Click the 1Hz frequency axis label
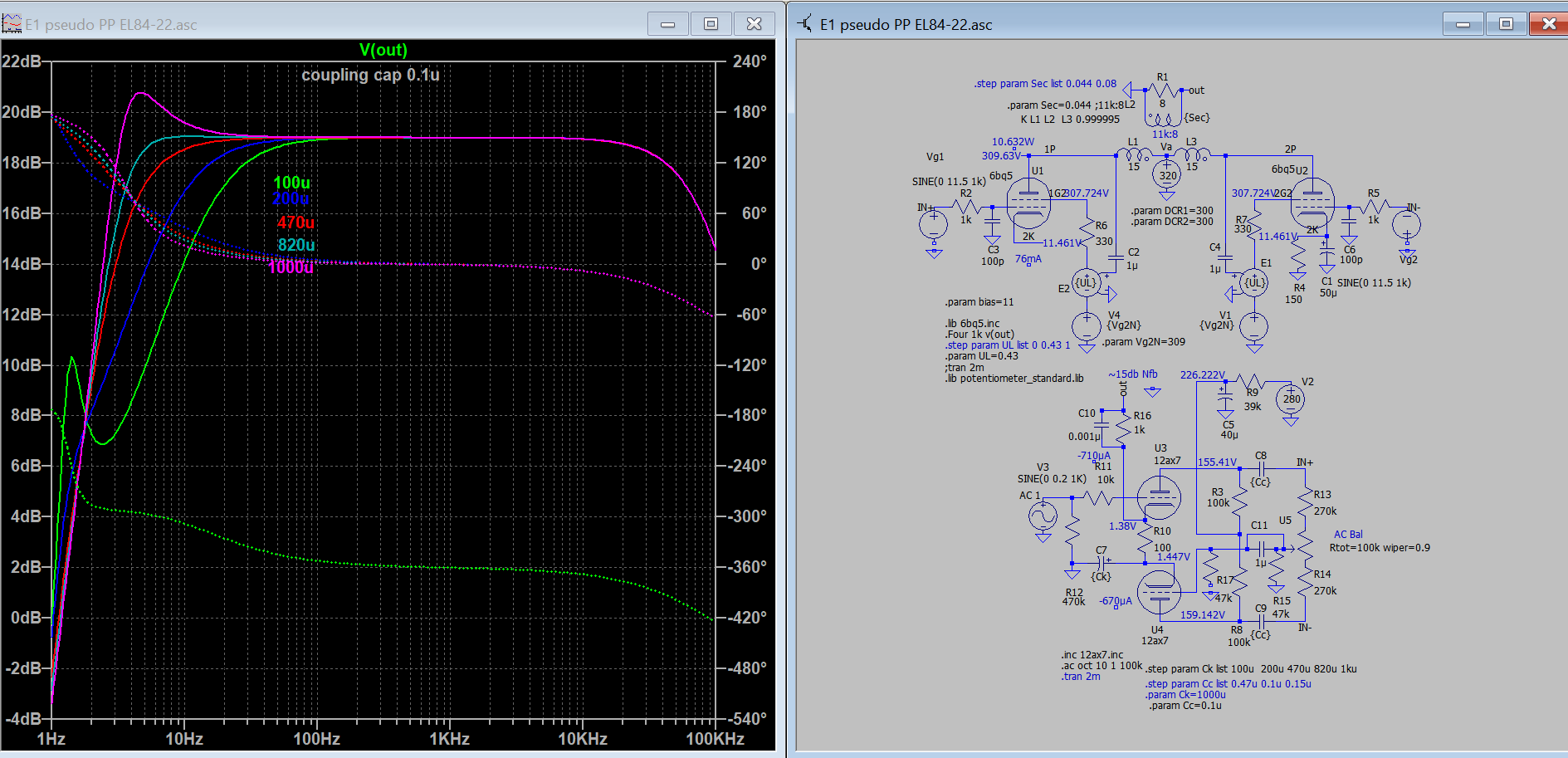 [x=51, y=739]
